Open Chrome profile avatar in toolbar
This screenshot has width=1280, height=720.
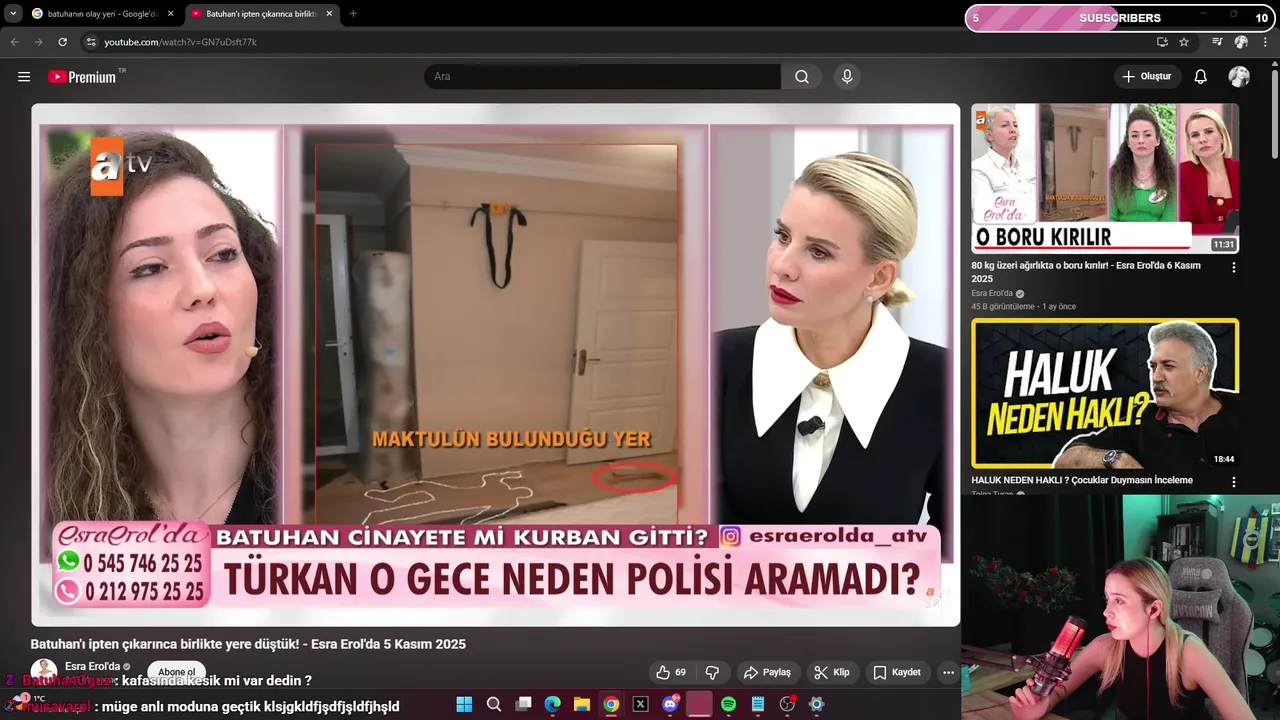[1241, 42]
